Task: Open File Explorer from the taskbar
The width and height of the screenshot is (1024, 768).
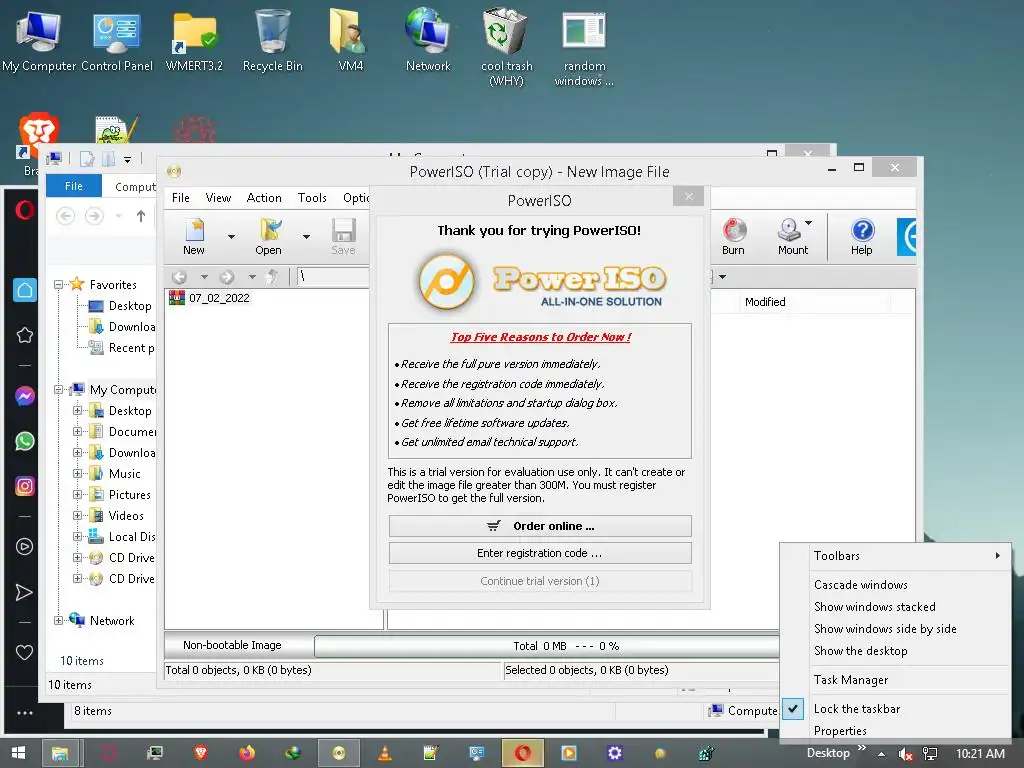Action: coord(60,753)
